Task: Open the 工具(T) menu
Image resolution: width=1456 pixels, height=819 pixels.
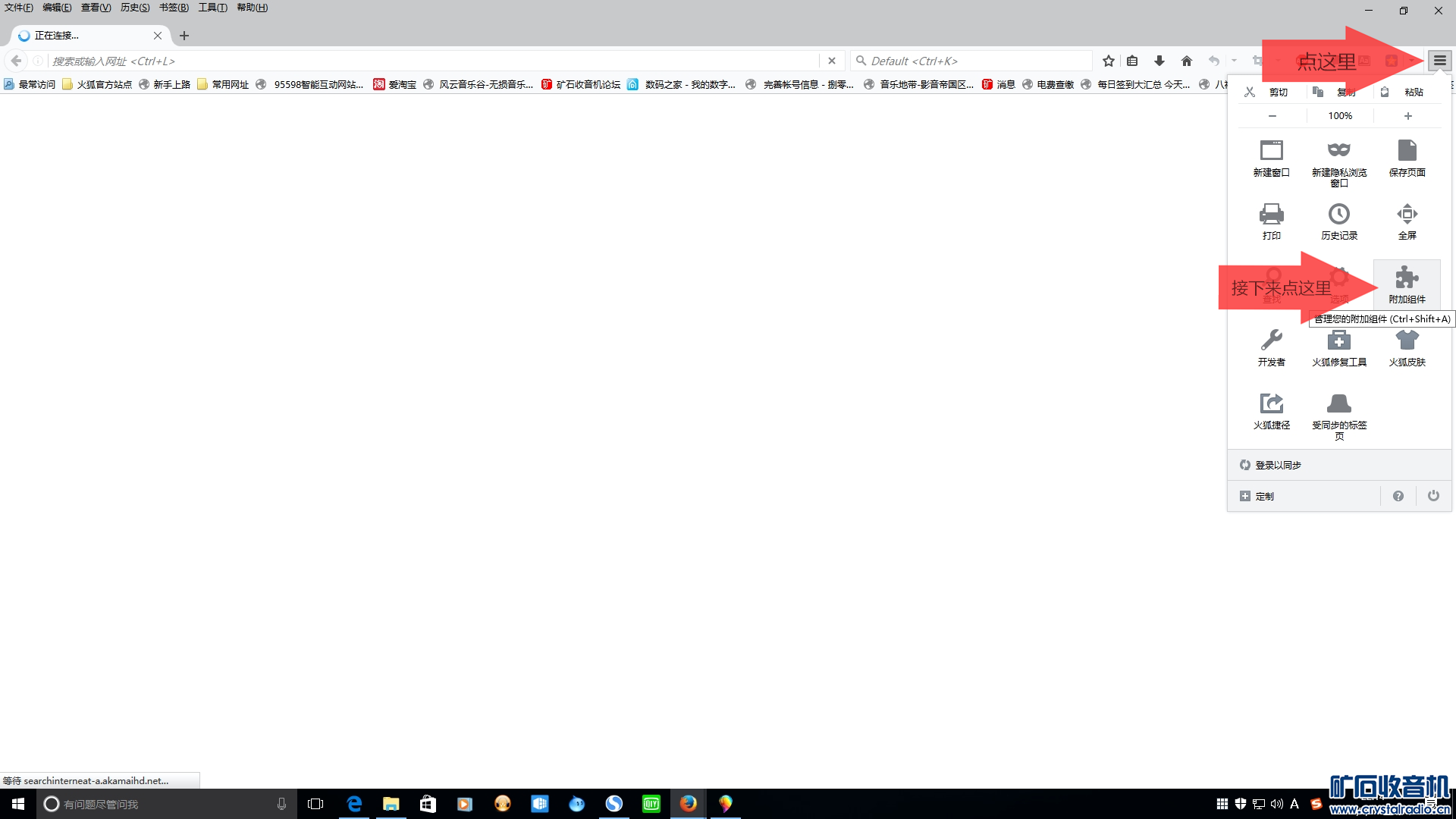Action: click(212, 8)
